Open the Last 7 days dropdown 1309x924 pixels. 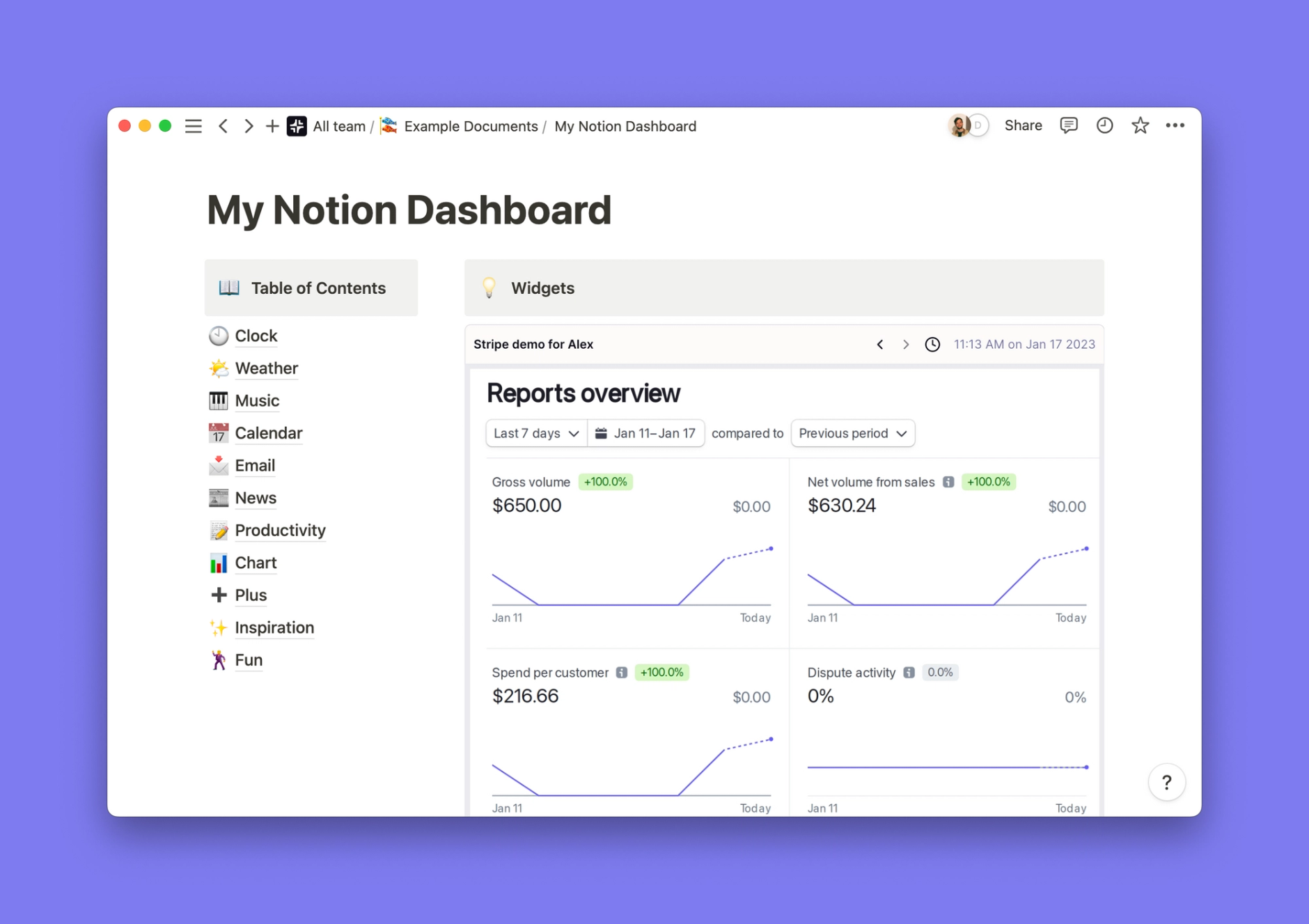coord(536,433)
